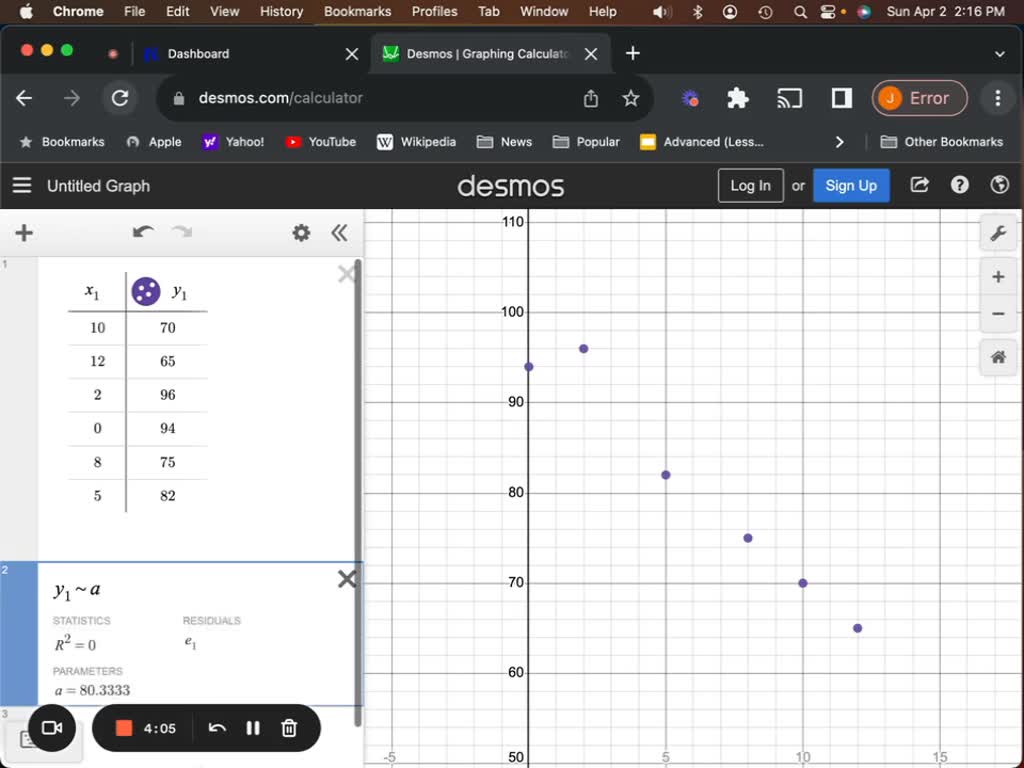
Task: Open the Graph Settings wrench
Action: 997,234
